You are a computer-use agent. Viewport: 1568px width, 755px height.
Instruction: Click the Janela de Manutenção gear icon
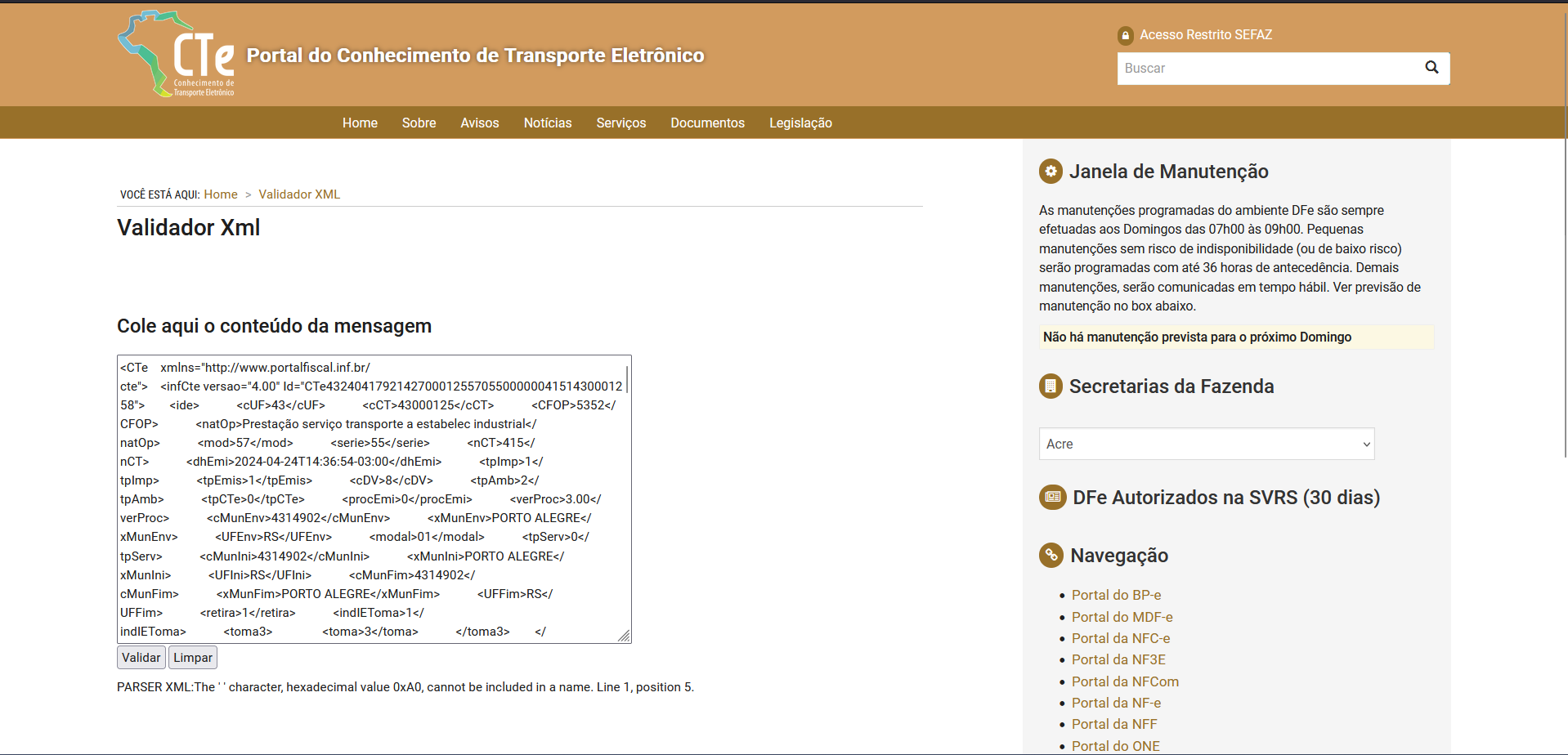1051,172
